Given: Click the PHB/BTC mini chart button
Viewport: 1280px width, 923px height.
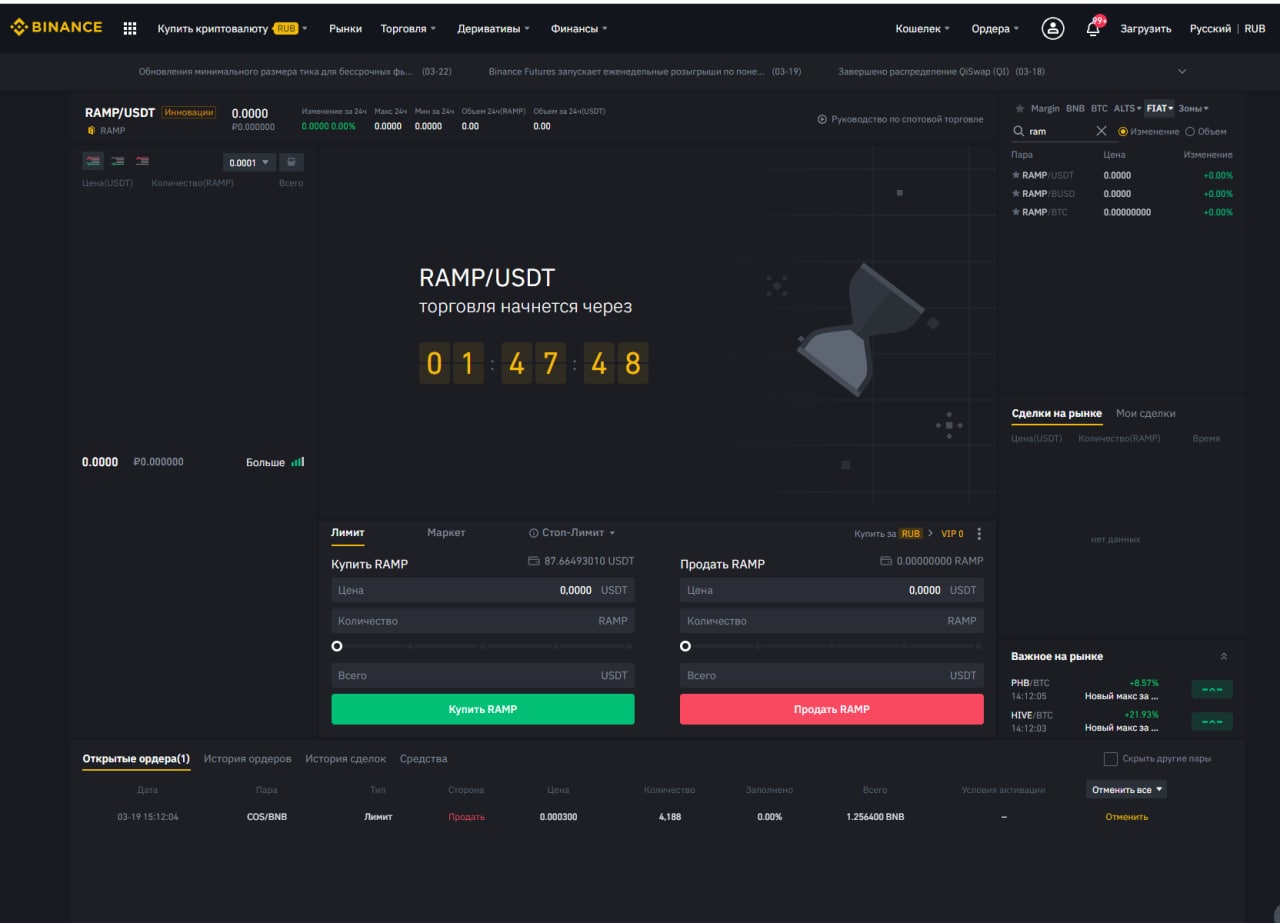Looking at the screenshot, I should tap(1212, 689).
